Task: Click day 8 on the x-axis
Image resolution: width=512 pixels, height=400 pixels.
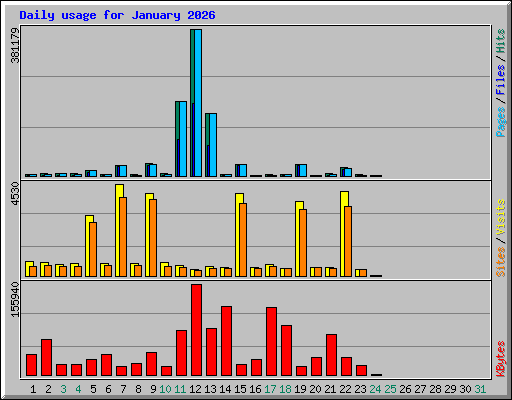Action: point(138,389)
